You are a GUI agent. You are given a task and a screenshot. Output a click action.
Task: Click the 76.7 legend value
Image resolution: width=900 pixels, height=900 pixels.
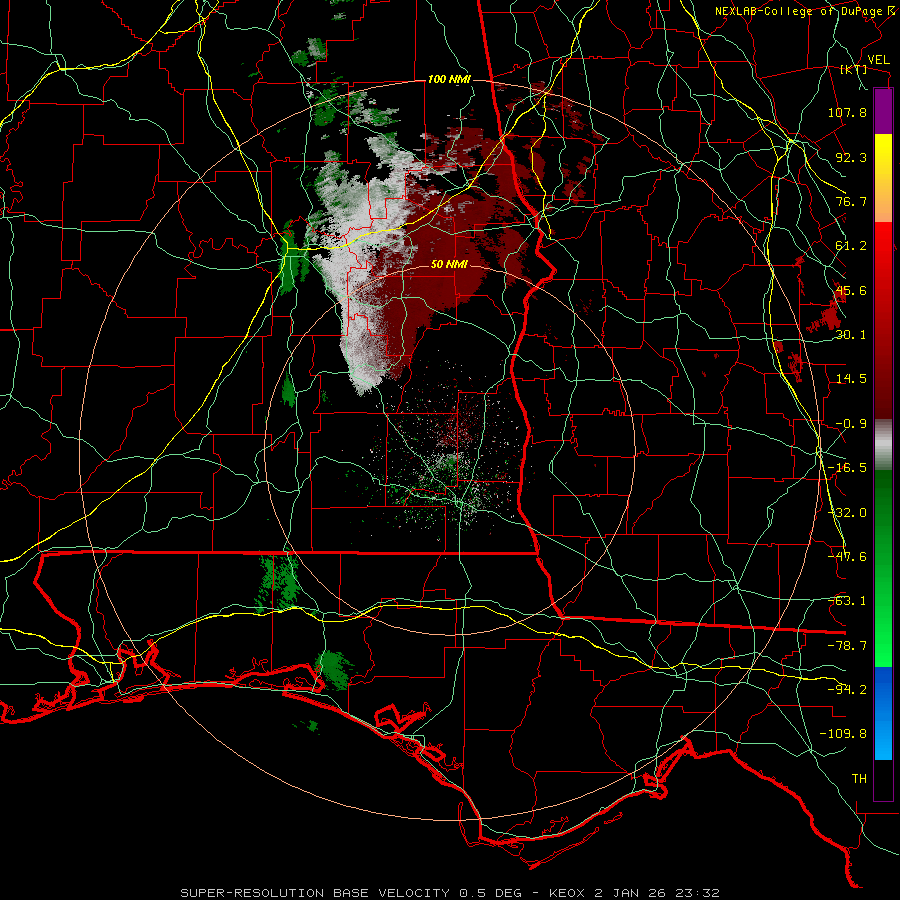[x=851, y=201]
